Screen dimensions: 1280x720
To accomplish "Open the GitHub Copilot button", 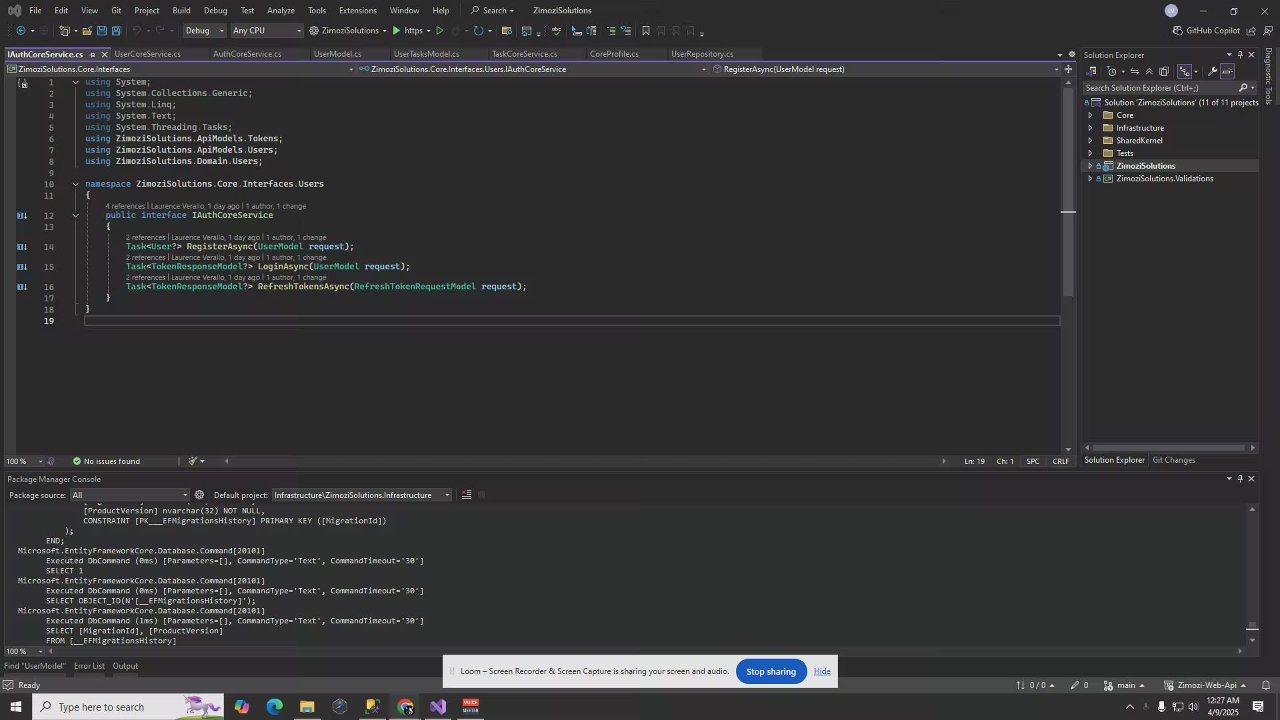I will 1206,31.
